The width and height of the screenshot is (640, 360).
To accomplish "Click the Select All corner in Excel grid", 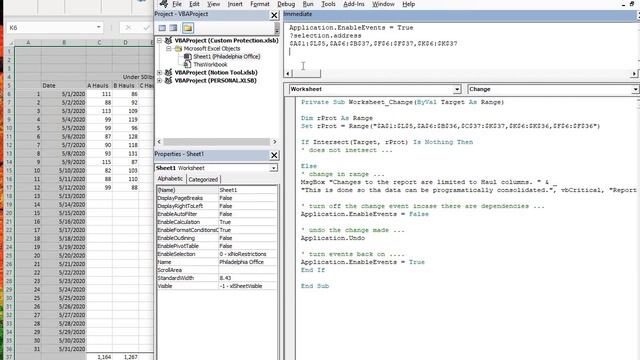I will coord(10,42).
